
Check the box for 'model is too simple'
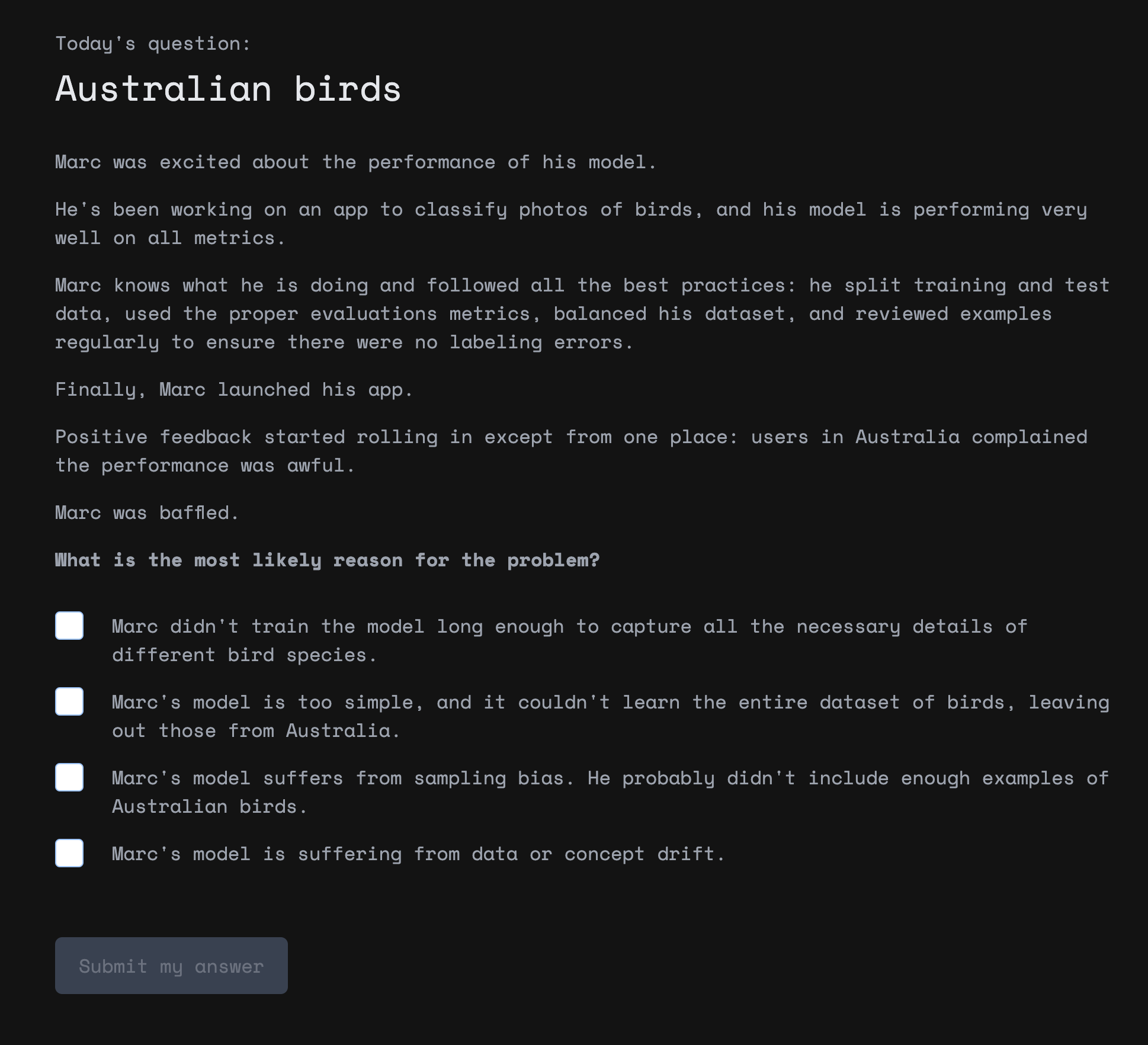click(69, 701)
